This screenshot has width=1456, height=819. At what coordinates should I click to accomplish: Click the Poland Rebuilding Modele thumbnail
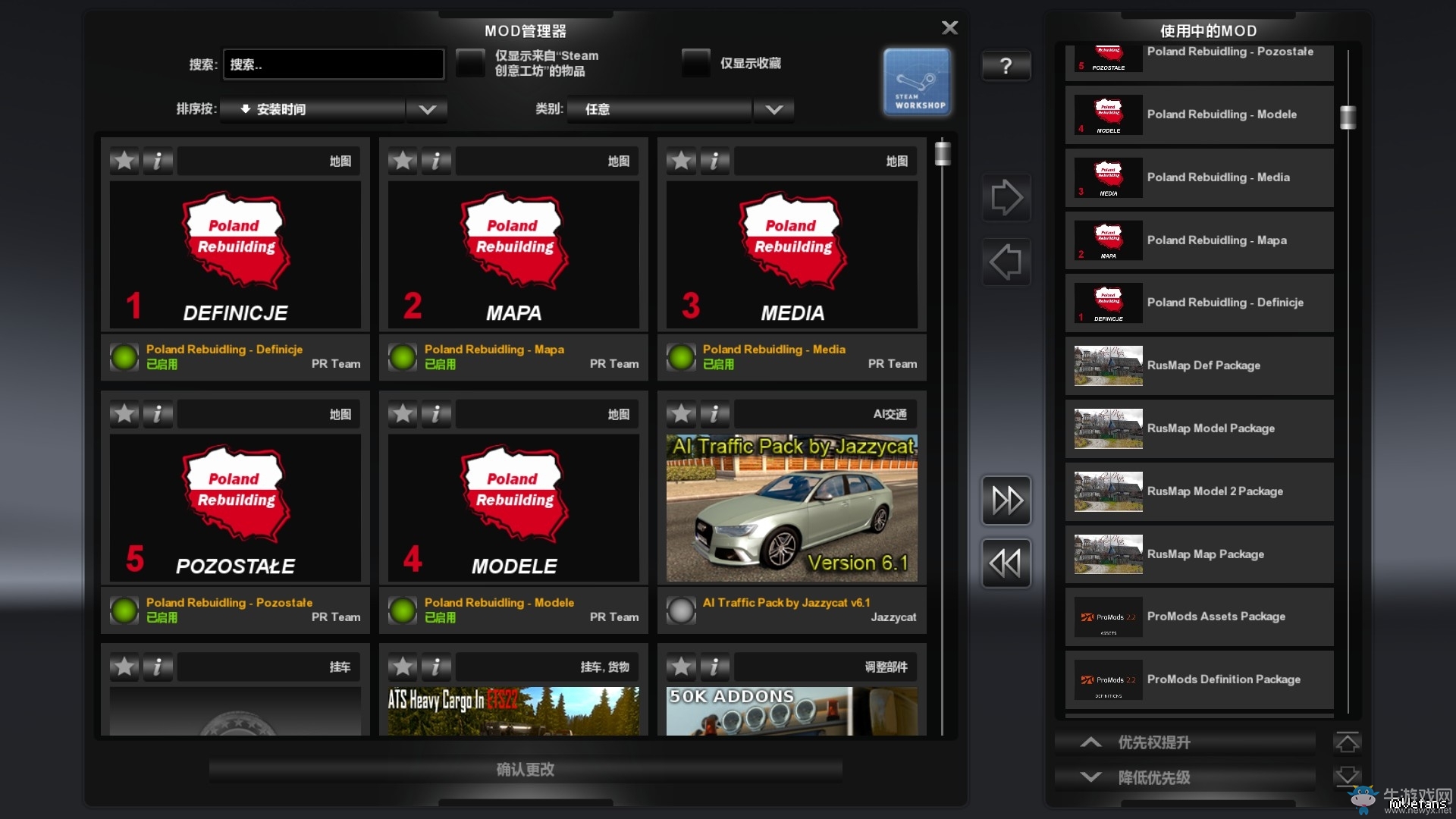click(513, 508)
